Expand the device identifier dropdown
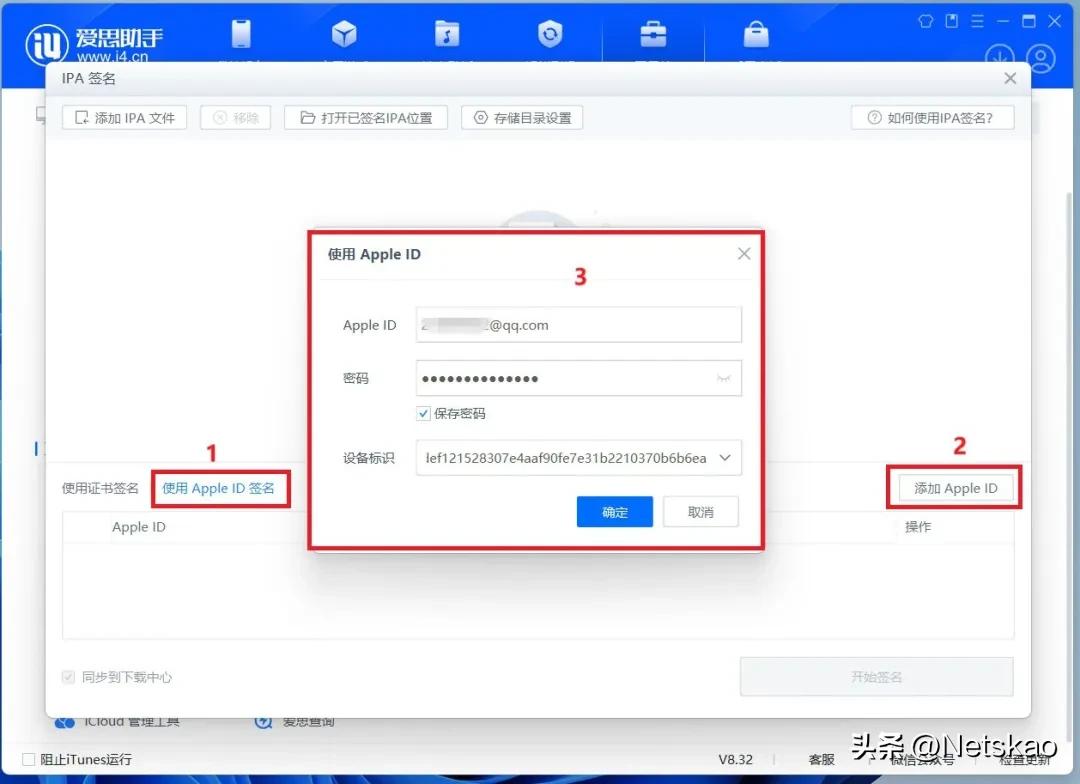Image resolution: width=1080 pixels, height=784 pixels. tap(725, 457)
